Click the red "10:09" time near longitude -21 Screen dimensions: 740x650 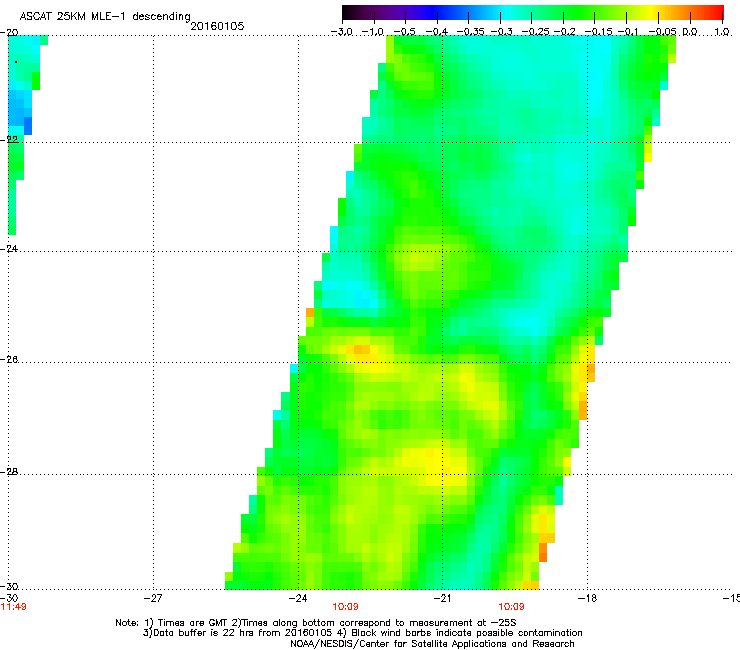click(x=512, y=607)
